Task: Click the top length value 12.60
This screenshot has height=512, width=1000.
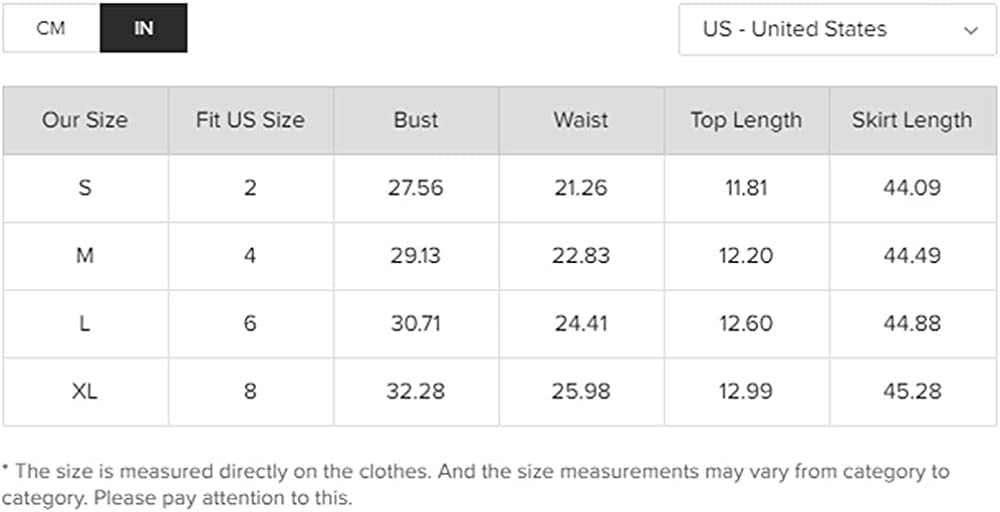Action: [746, 324]
